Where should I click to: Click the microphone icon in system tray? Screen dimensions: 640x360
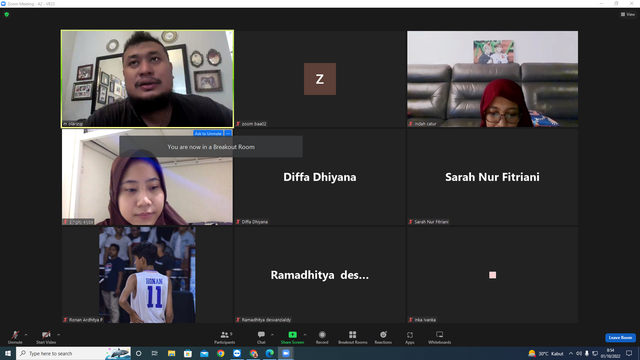tap(587, 353)
